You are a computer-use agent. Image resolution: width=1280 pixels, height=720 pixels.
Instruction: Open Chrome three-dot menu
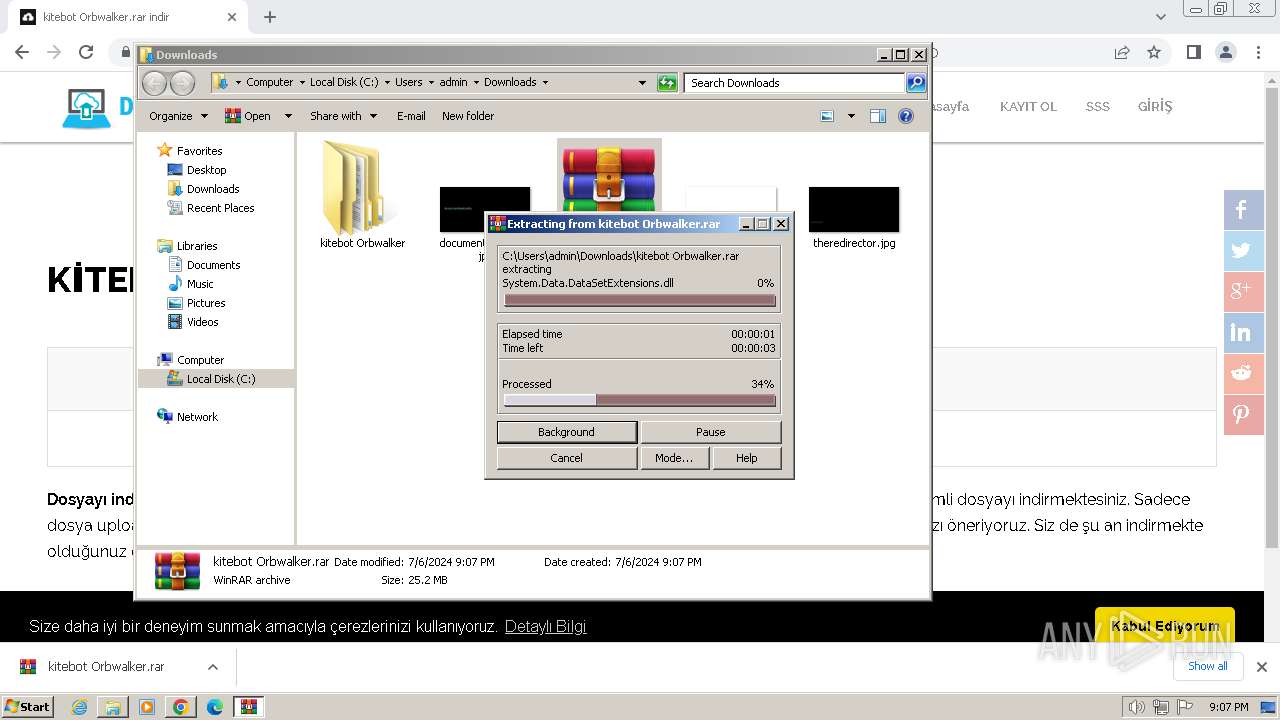1258,52
